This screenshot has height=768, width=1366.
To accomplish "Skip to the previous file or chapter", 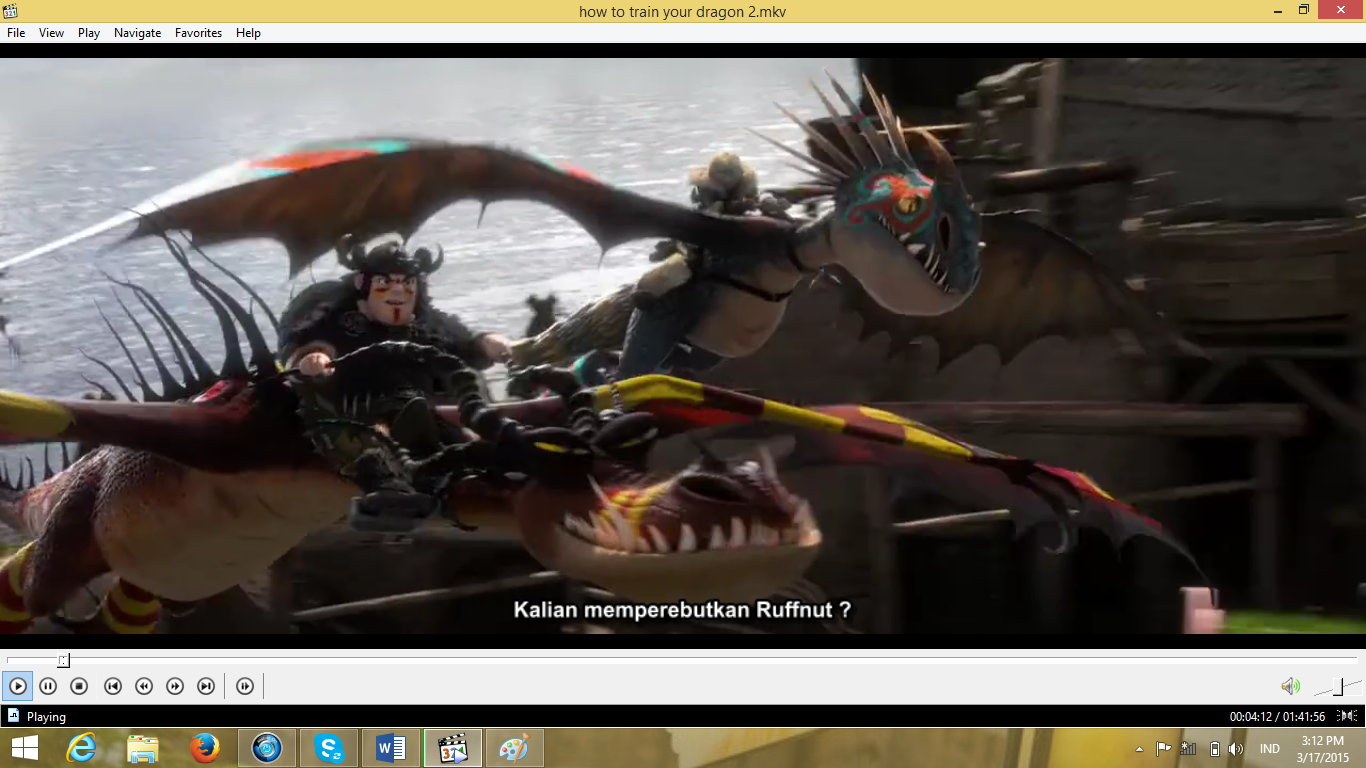I will click(x=113, y=686).
